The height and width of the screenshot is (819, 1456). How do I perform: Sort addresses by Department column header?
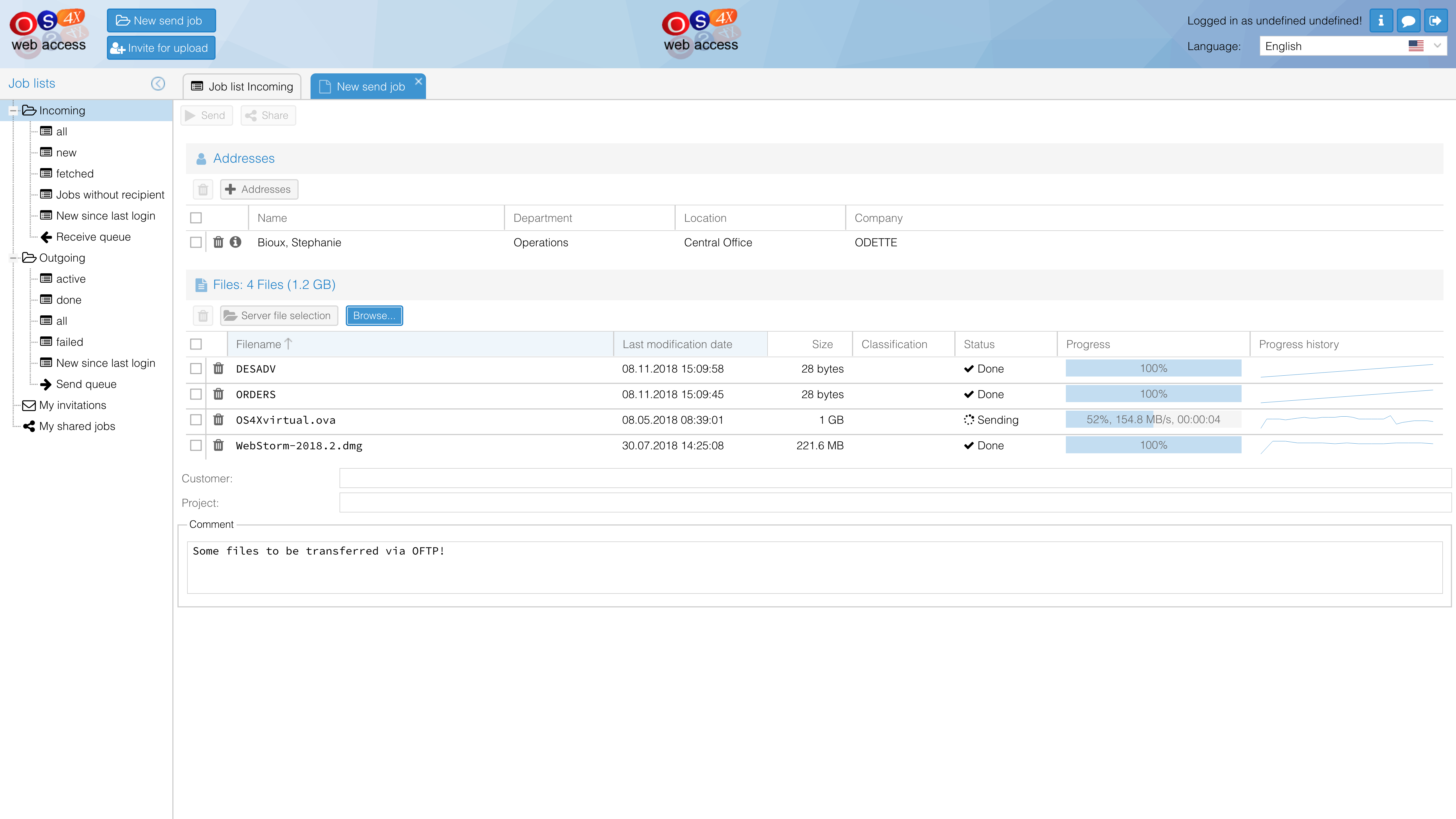[x=590, y=218]
